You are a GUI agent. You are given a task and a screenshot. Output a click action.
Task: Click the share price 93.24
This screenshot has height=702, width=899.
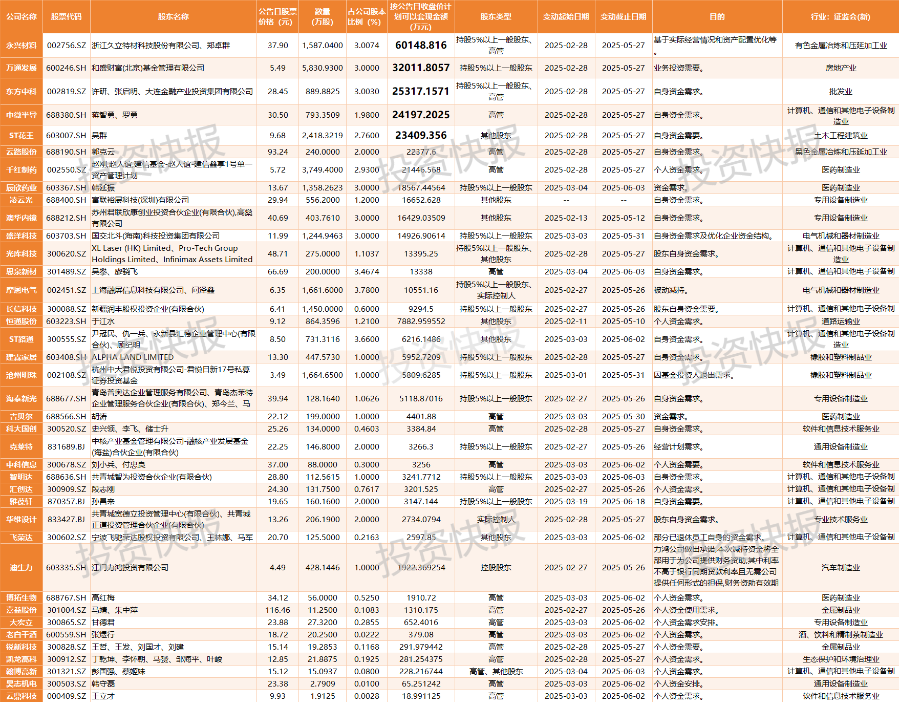point(278,152)
